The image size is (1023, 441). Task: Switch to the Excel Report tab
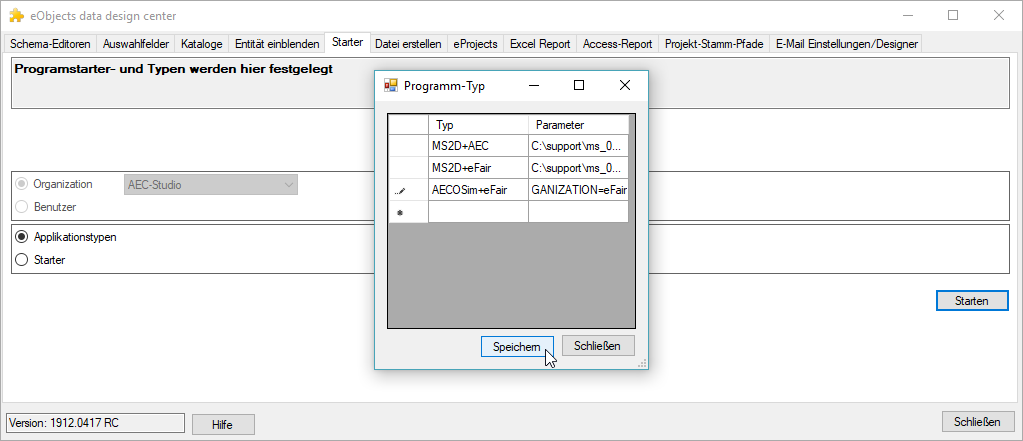click(x=540, y=44)
